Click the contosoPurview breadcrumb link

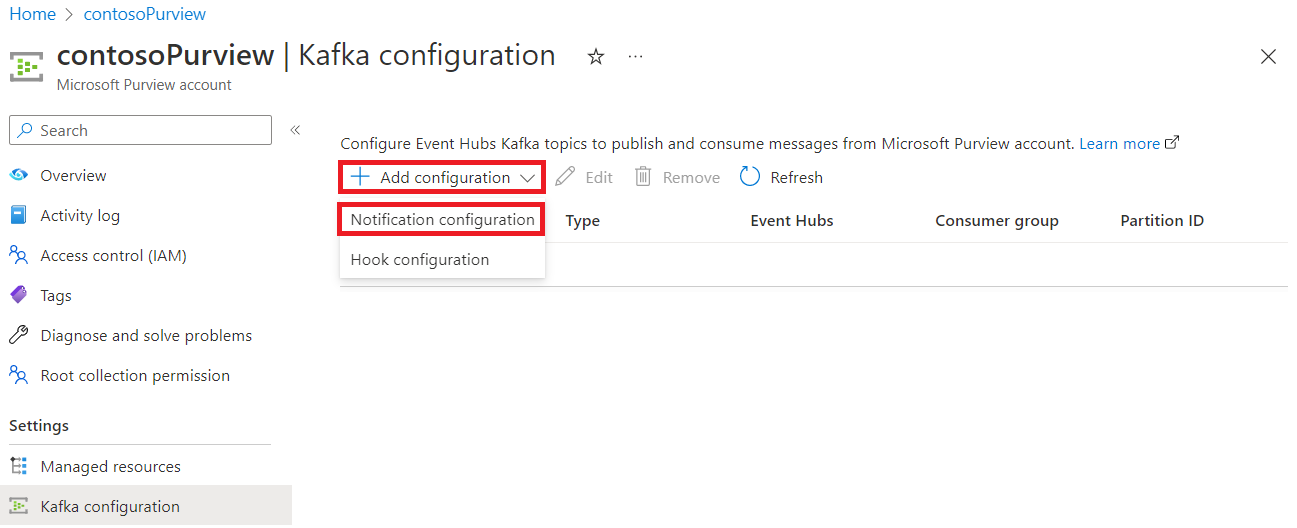click(145, 14)
